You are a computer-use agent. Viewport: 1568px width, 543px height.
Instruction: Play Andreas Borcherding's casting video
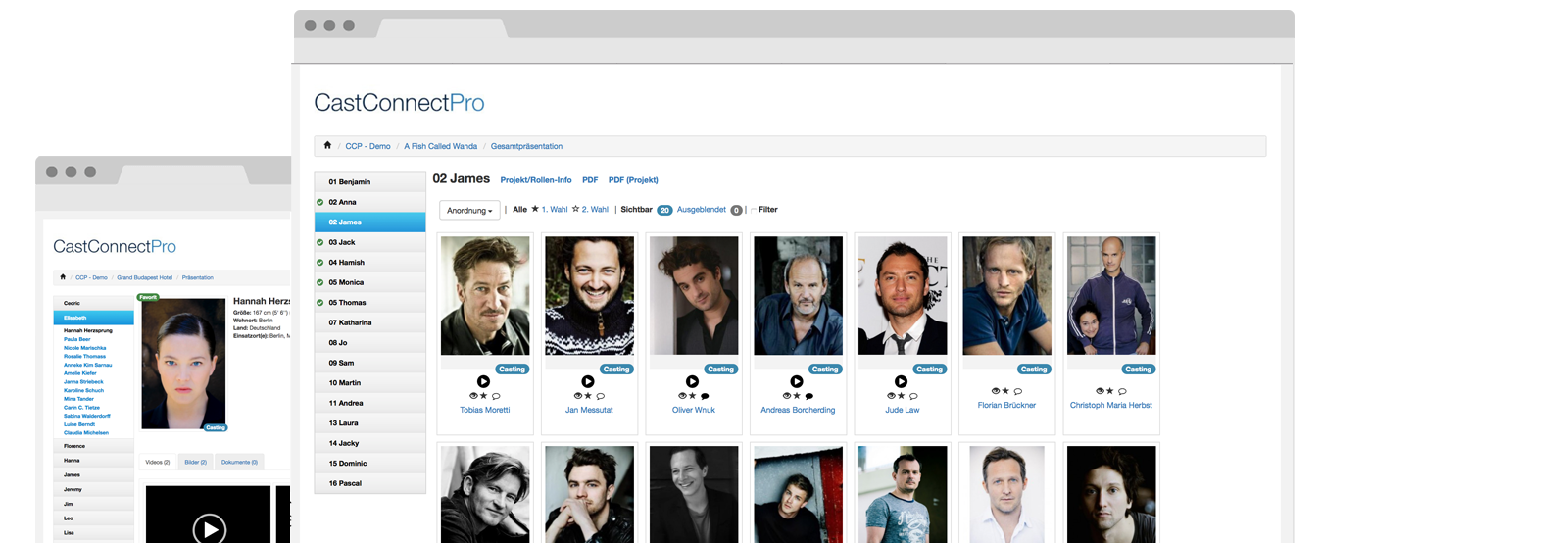[797, 382]
